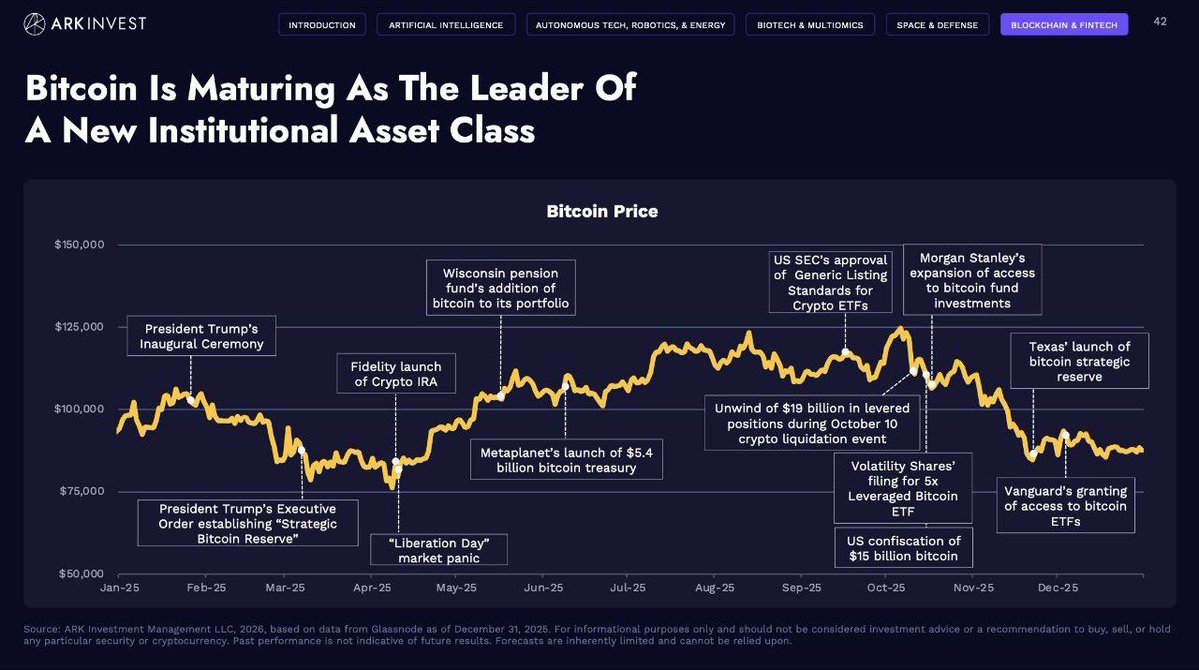The height and width of the screenshot is (670, 1199).
Task: Click the ARK Invest logo icon
Action: pyautogui.click(x=35, y=24)
